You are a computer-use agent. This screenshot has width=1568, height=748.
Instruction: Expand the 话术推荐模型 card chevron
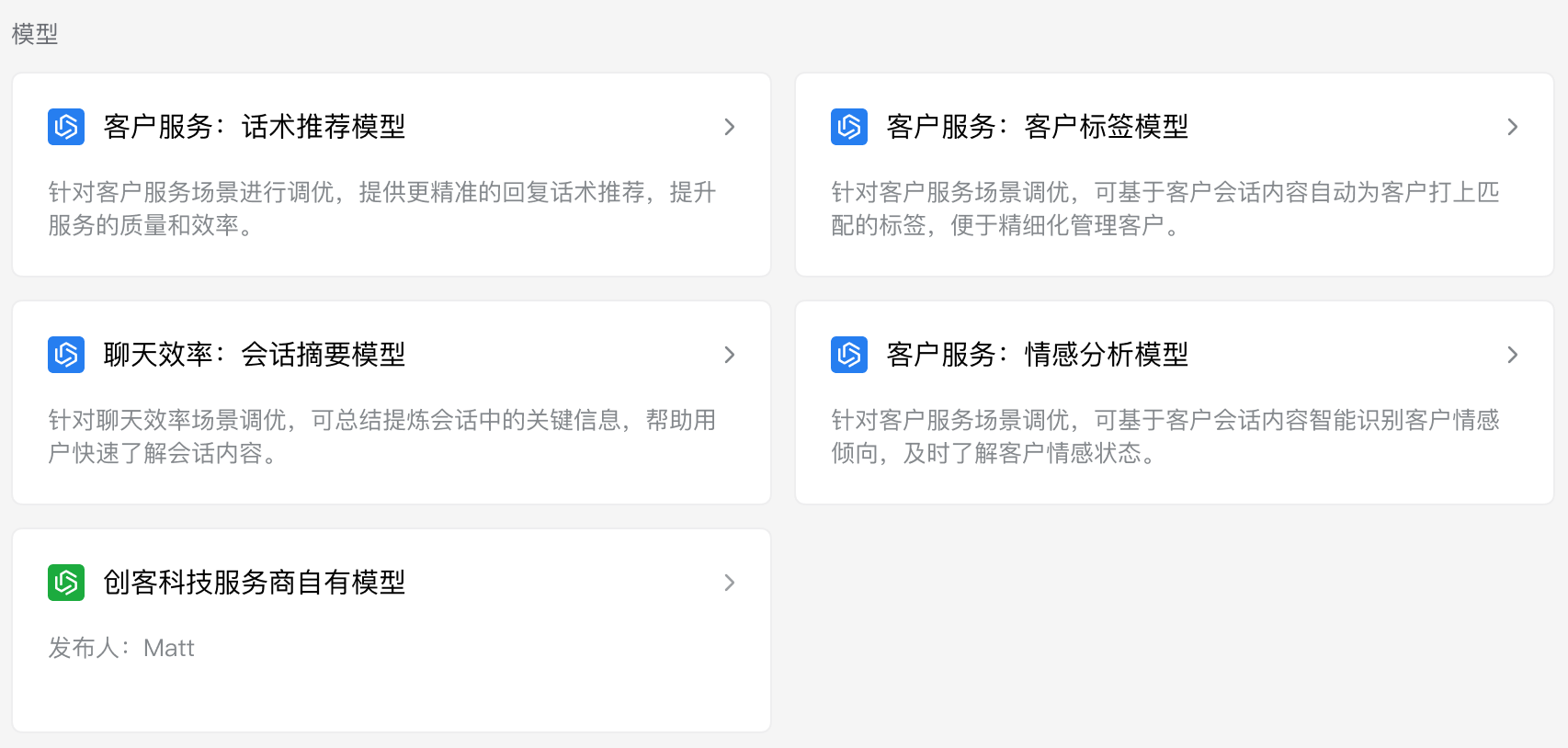pyautogui.click(x=729, y=127)
